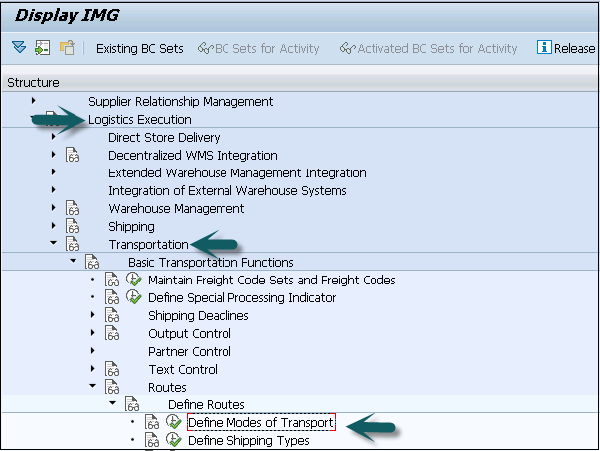600x451 pixels.
Task: Click Activated BC Sets for Activity
Action: [x=428, y=48]
